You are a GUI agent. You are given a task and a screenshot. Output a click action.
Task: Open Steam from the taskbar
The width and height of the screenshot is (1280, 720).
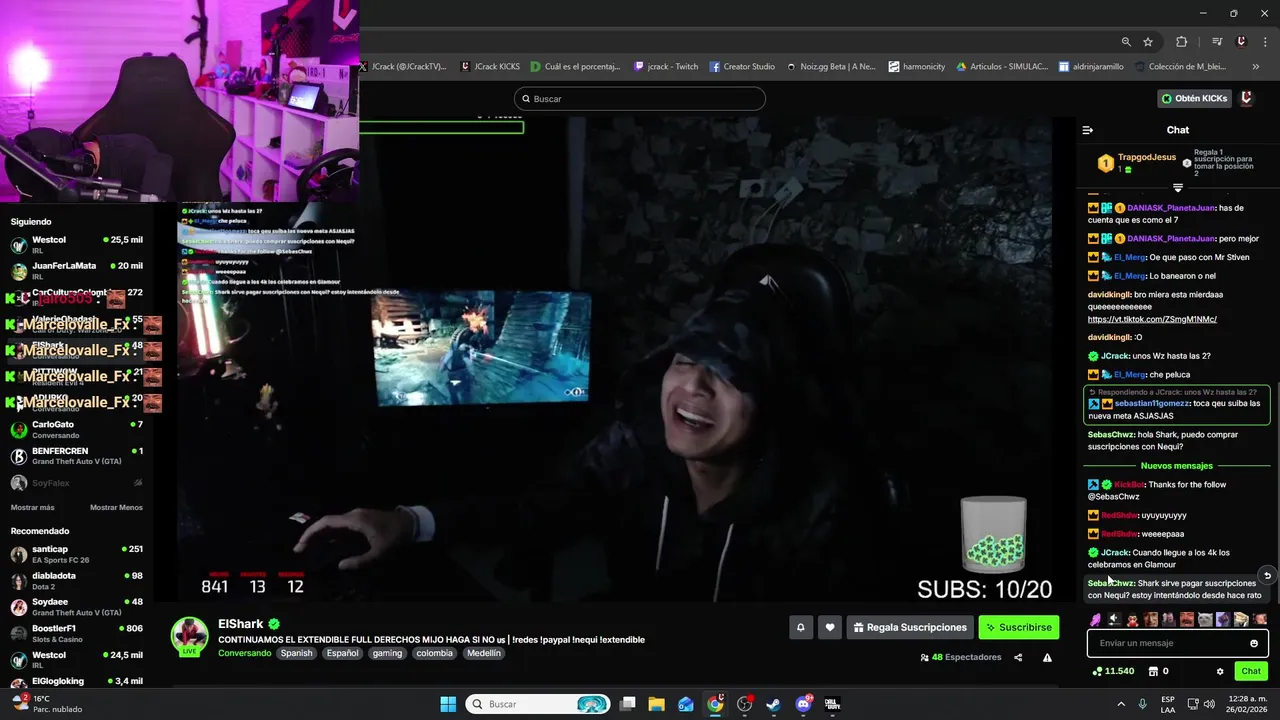tap(773, 704)
